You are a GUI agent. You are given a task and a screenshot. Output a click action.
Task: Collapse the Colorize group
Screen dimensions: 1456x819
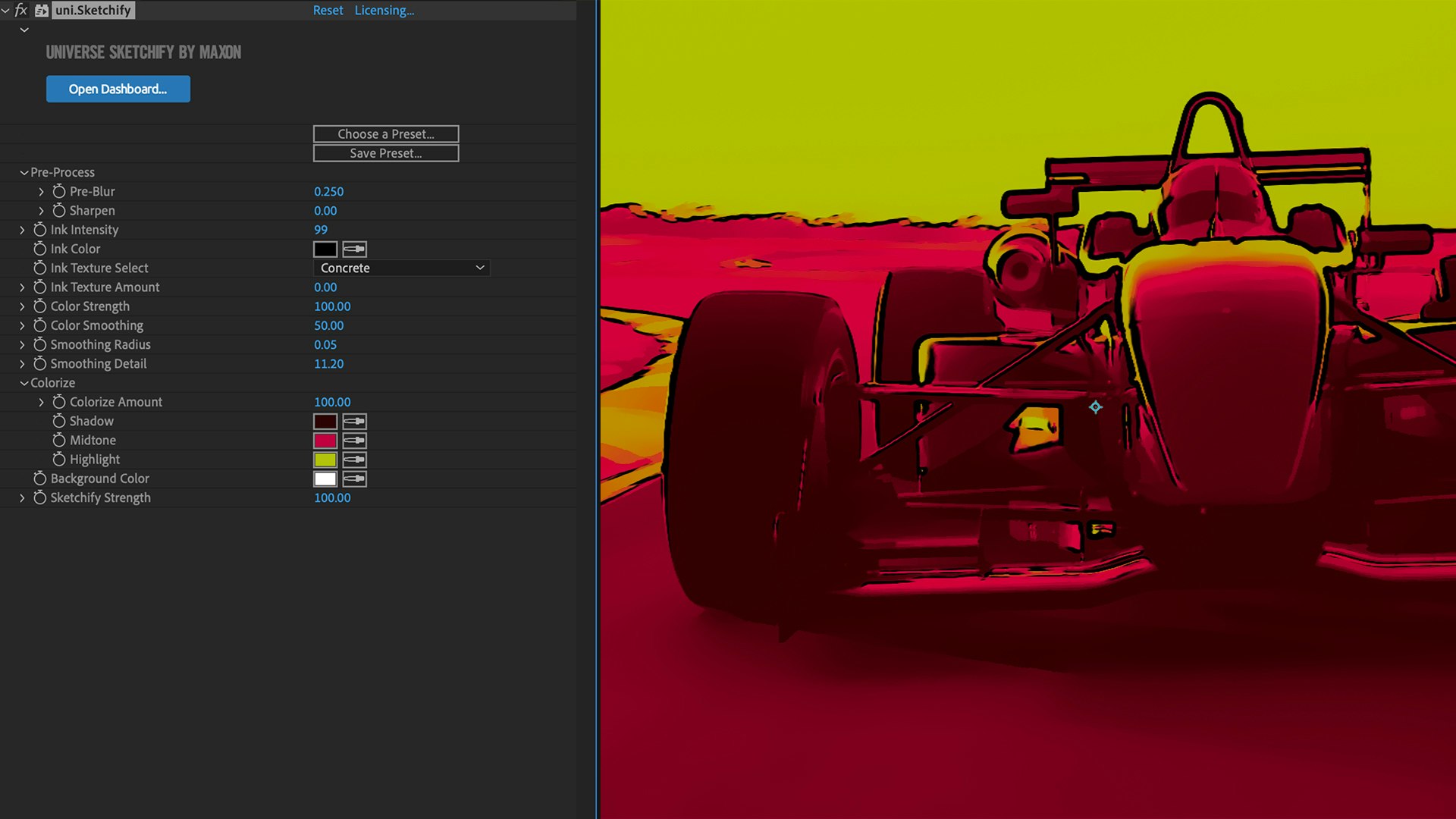pos(24,383)
